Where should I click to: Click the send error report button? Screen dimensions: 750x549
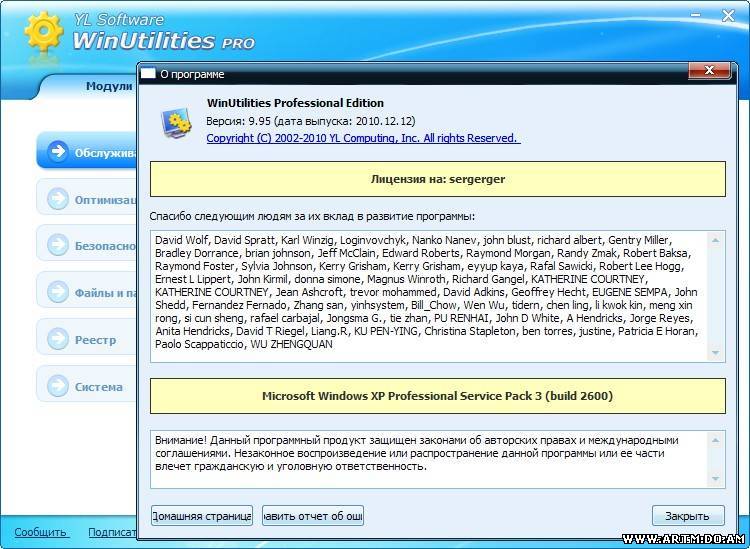click(313, 516)
